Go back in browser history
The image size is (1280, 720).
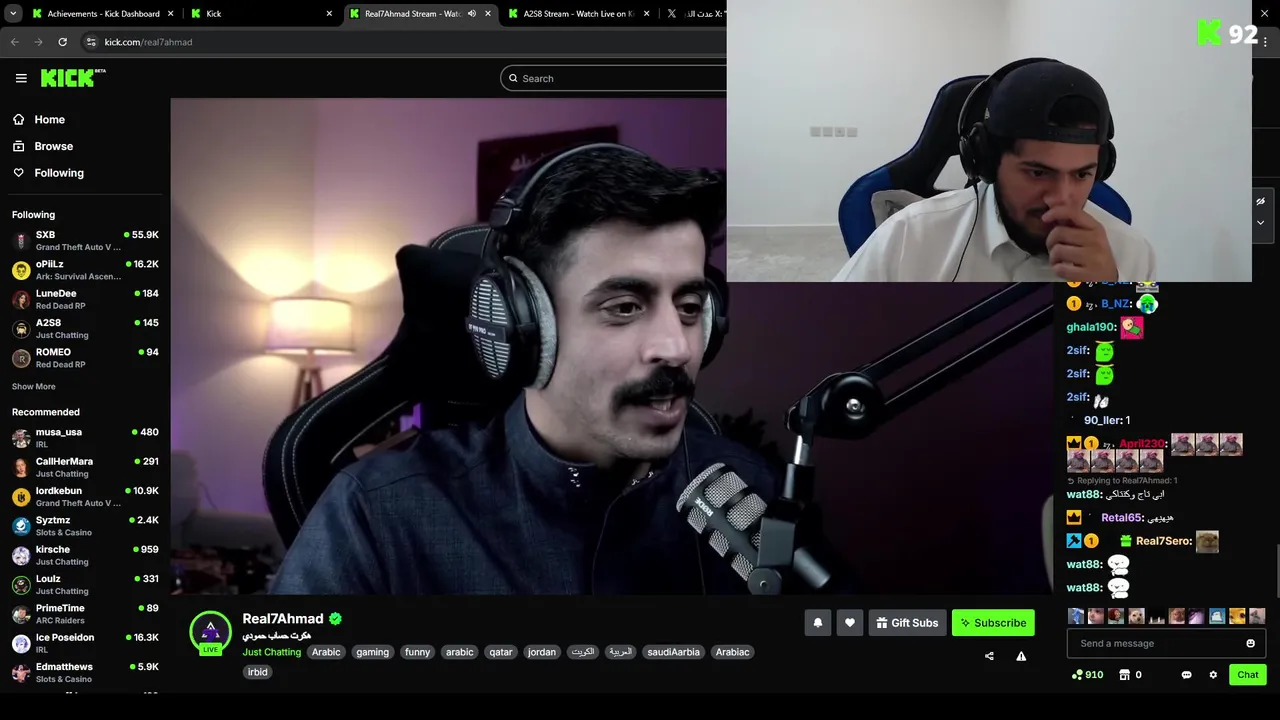(x=14, y=42)
